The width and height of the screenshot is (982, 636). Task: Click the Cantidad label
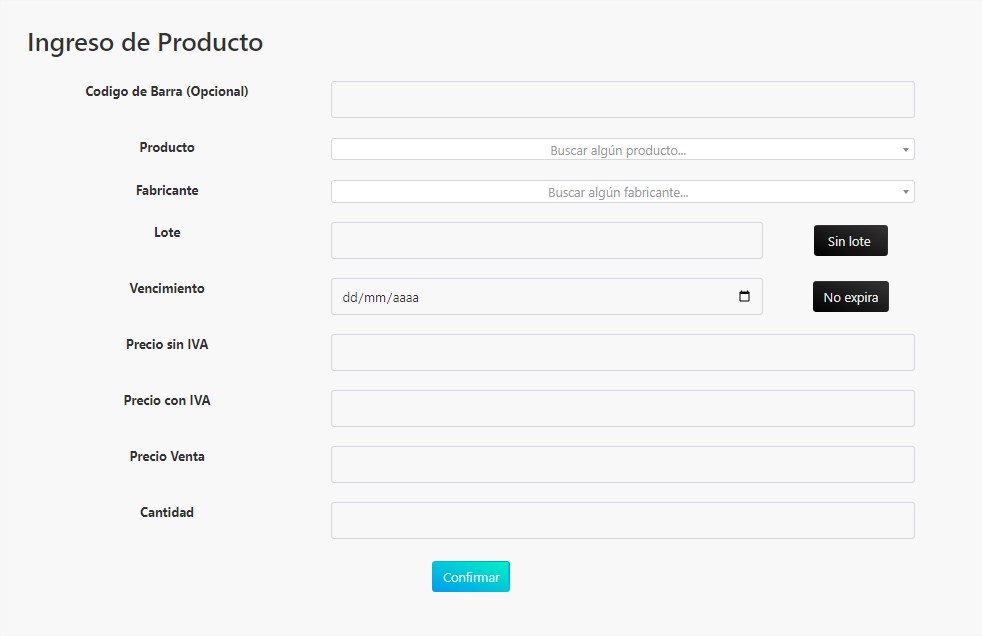[x=167, y=512]
